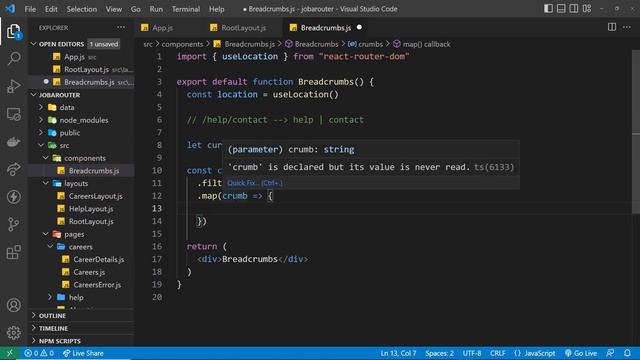Click Go Live in the status bar
The height and width of the screenshot is (360, 640).
pos(580,353)
